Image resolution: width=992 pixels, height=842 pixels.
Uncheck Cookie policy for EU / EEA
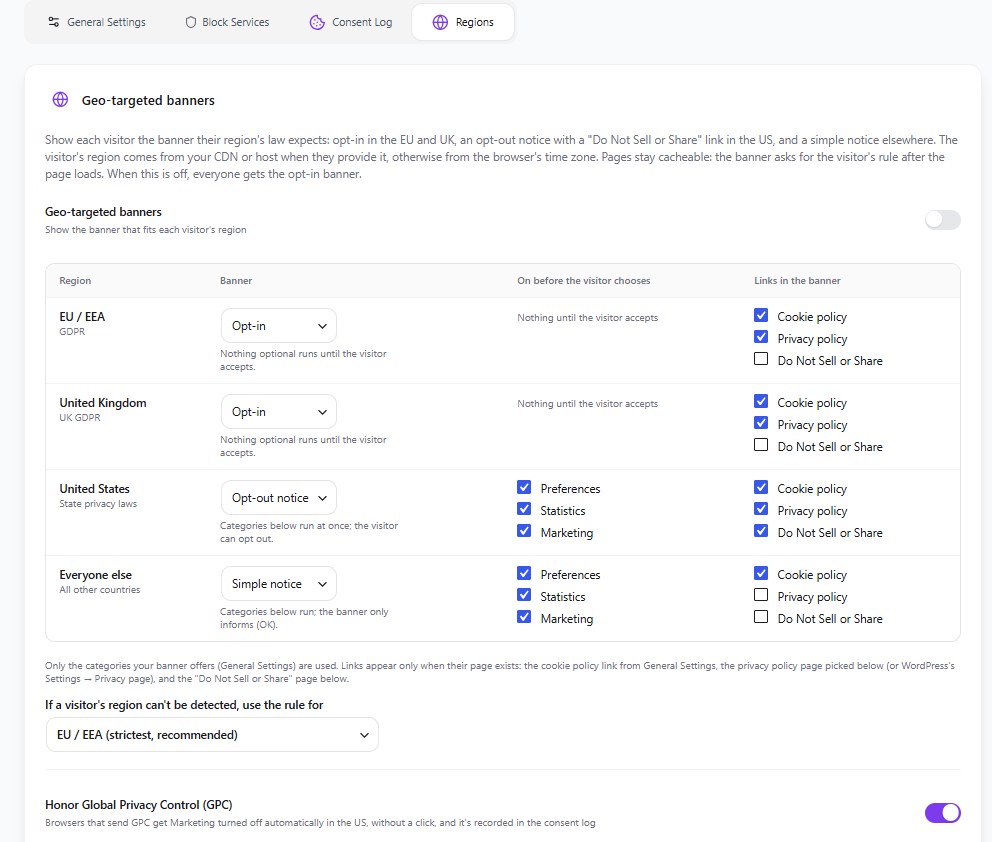[x=761, y=315]
